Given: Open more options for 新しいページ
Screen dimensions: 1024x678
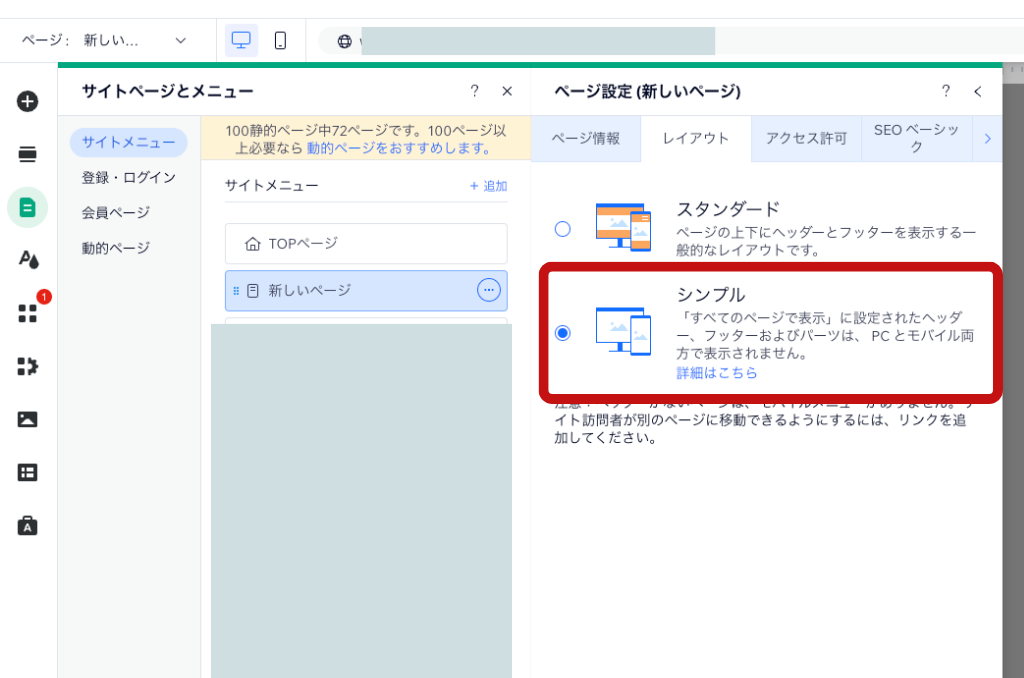Looking at the screenshot, I should click(x=488, y=290).
